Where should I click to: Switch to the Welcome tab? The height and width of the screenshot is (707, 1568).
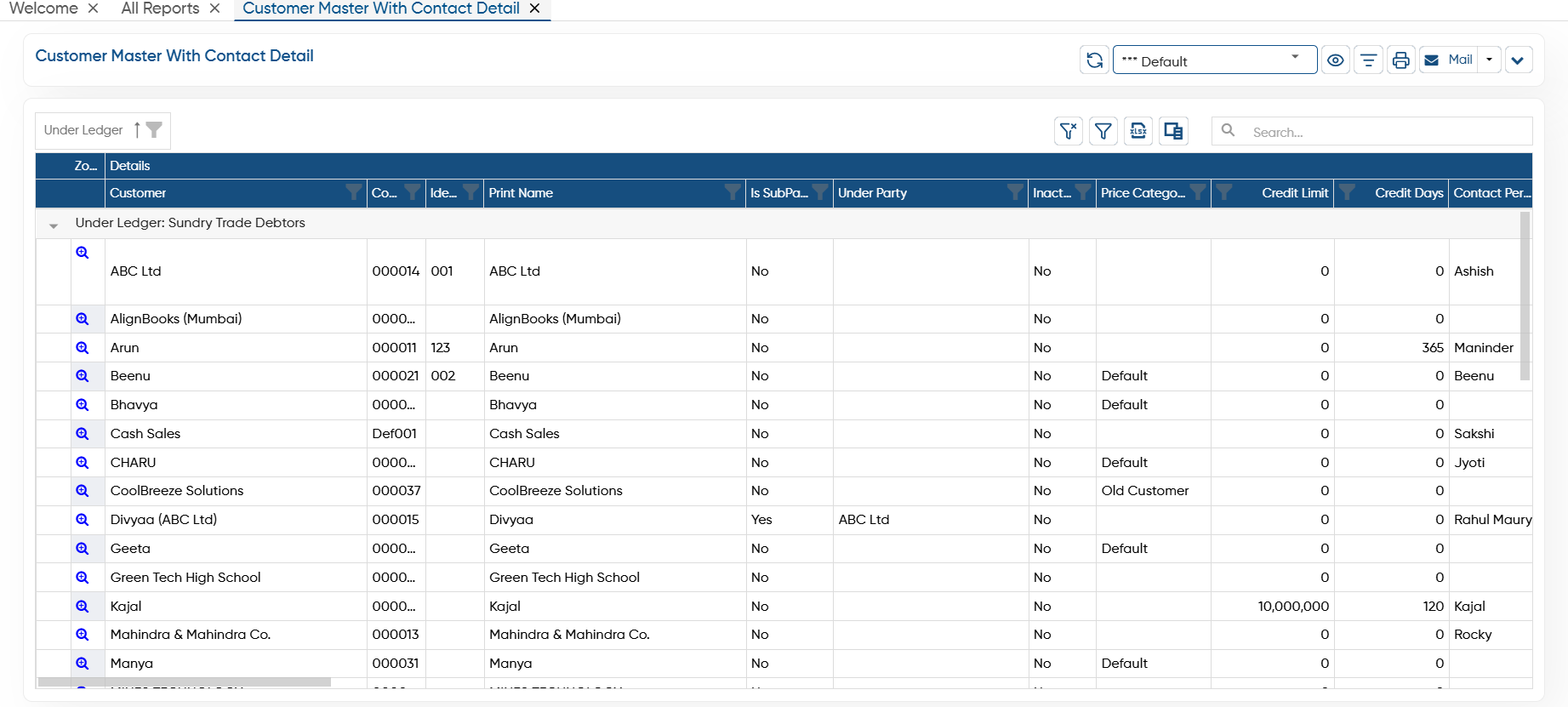click(x=43, y=9)
